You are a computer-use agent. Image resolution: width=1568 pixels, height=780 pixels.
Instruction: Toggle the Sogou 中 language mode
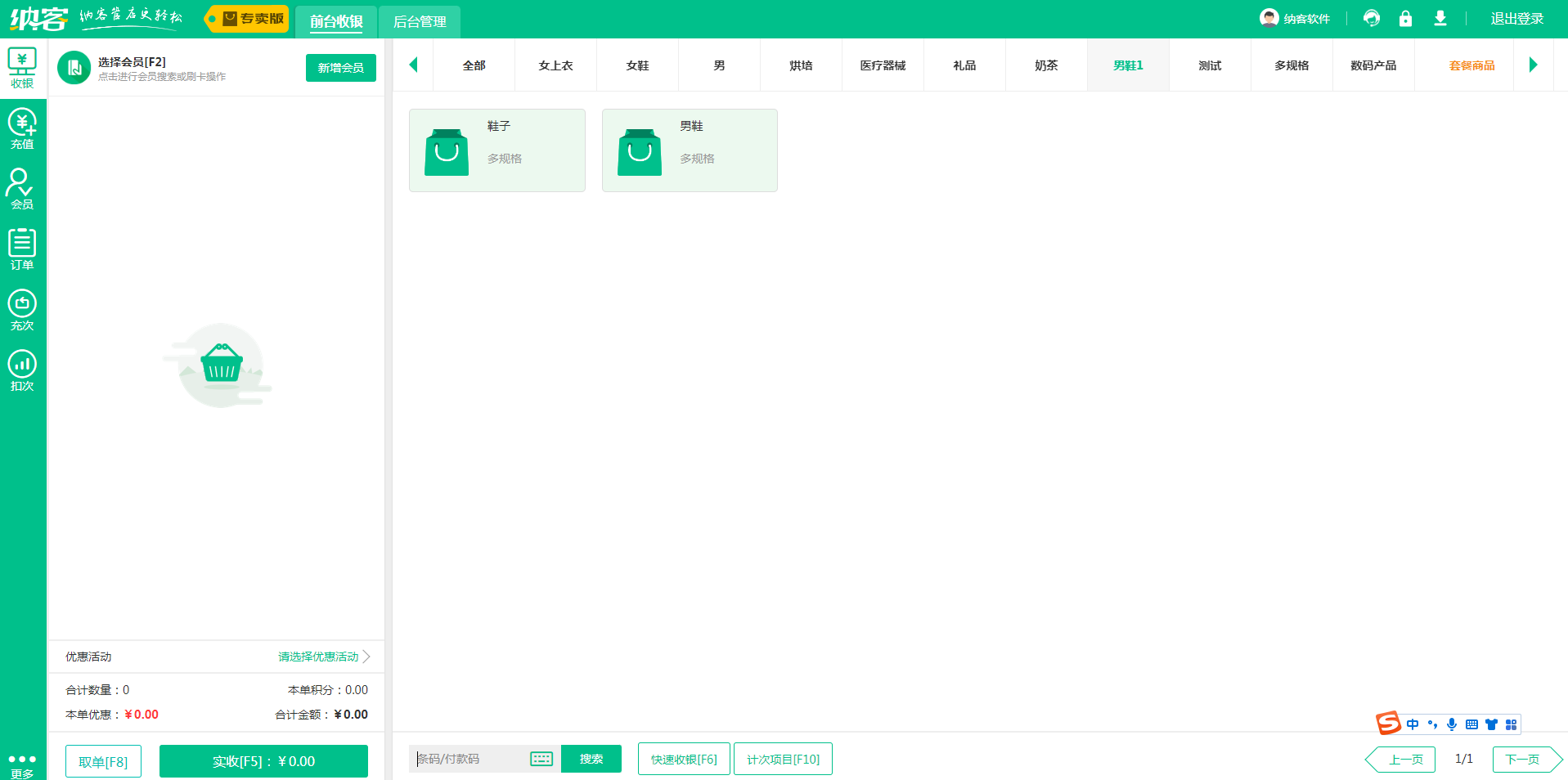tap(1413, 724)
